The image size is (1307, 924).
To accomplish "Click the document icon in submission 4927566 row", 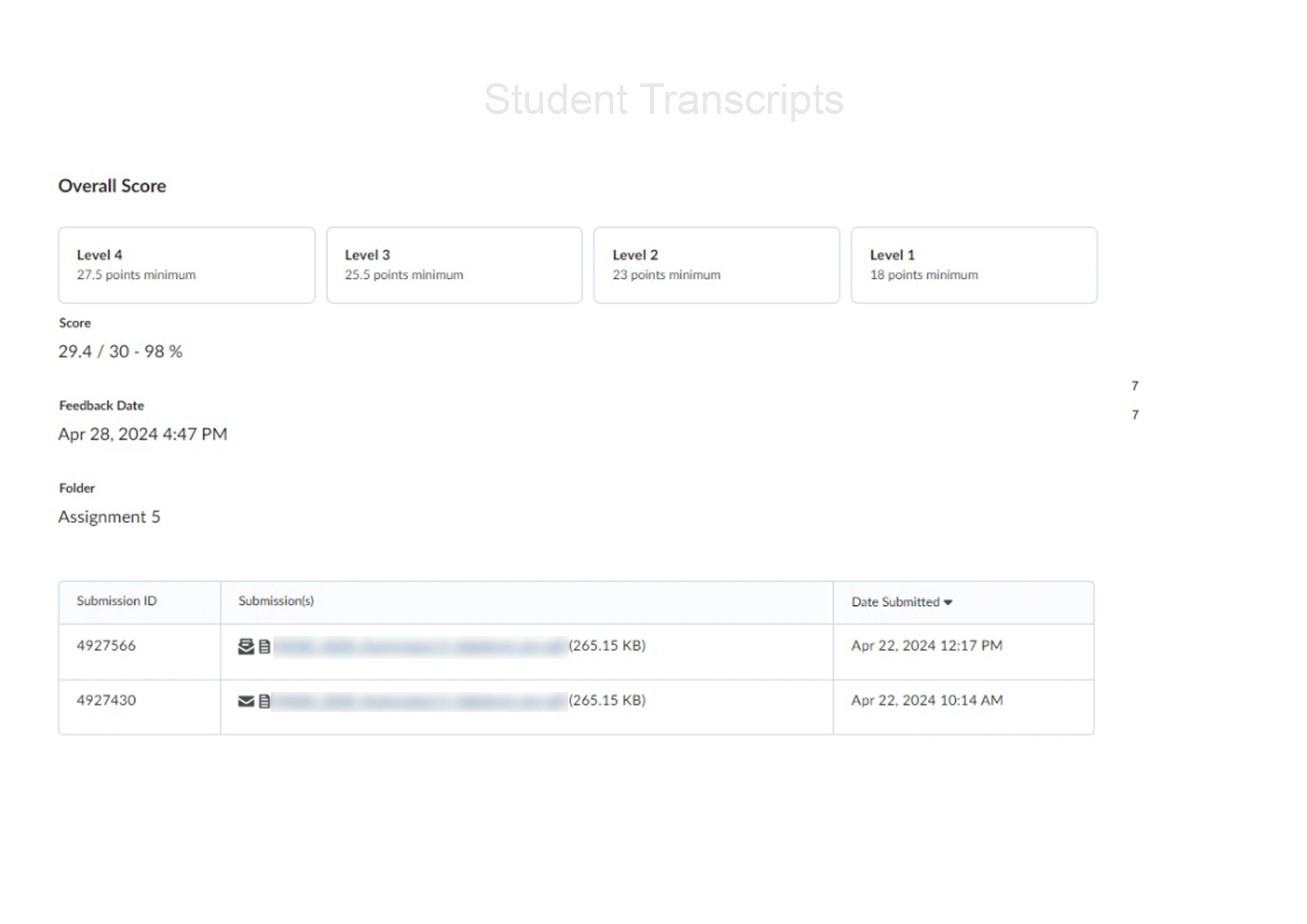I will point(264,646).
